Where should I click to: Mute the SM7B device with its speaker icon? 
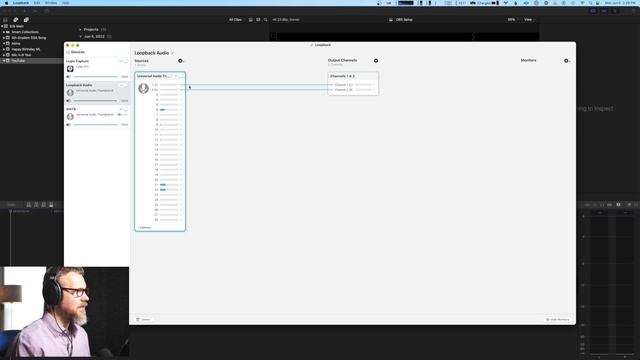(x=69, y=125)
